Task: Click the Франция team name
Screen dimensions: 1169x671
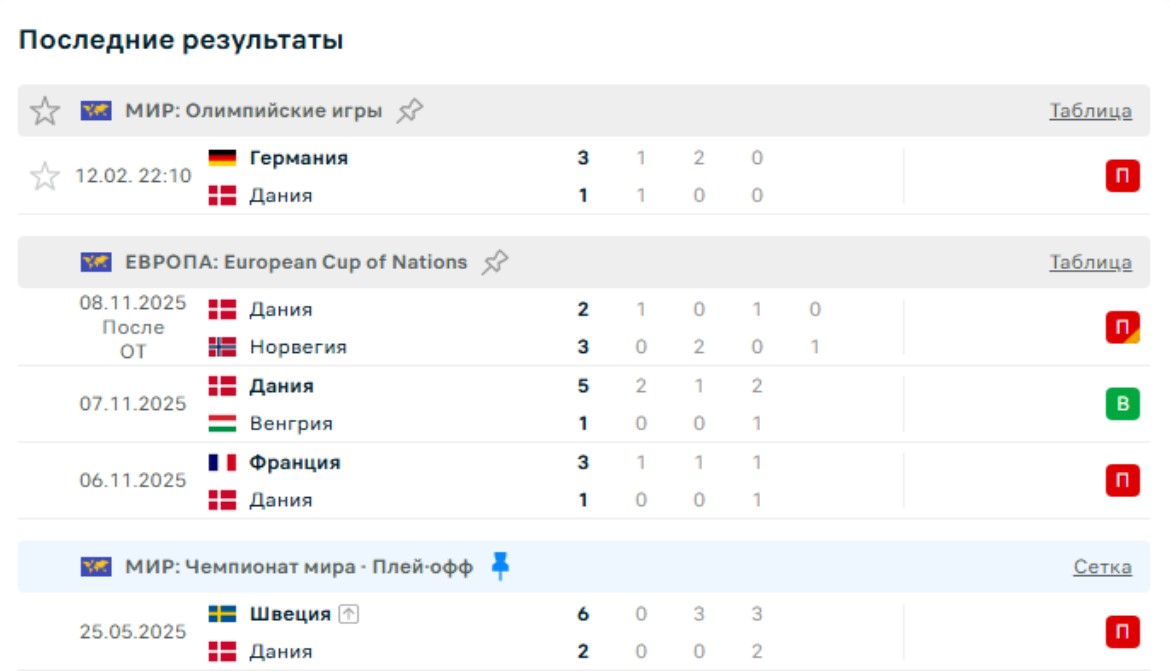Action: click(294, 463)
